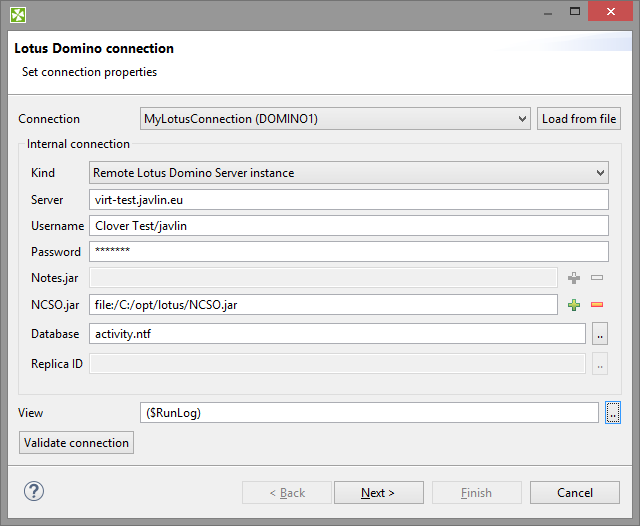Click the Database name field

point(337,334)
